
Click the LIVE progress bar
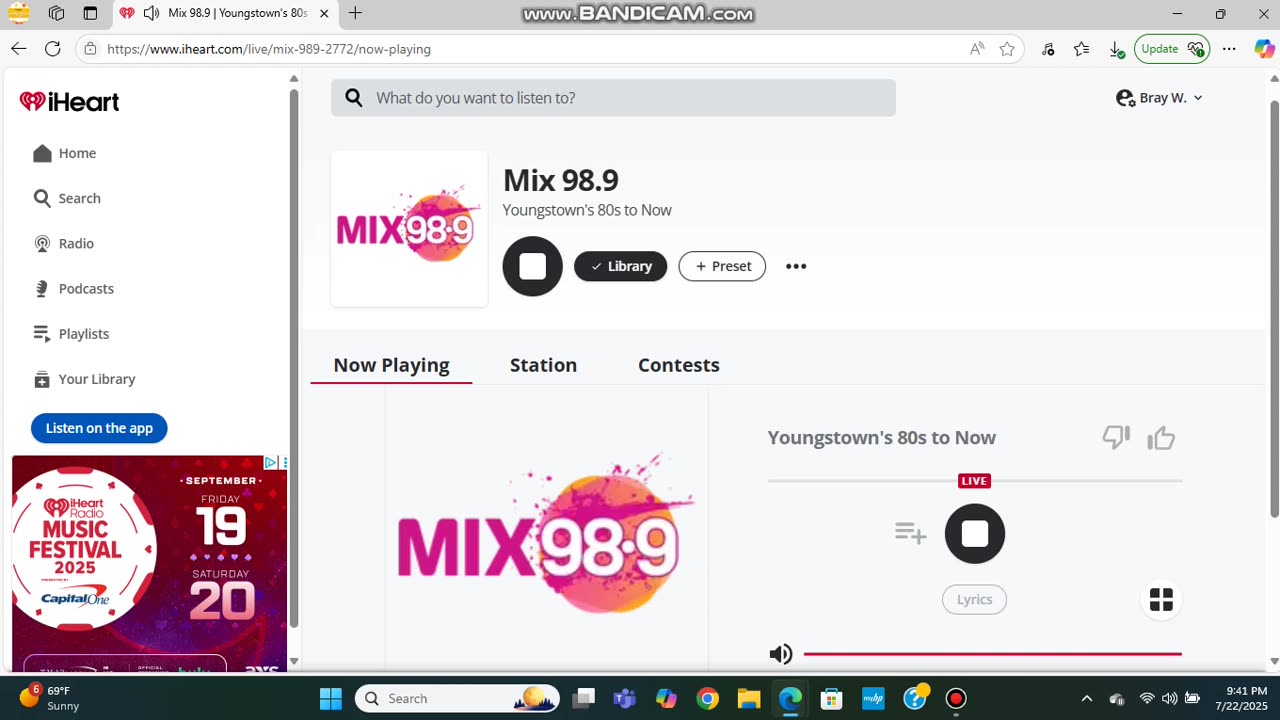tap(975, 481)
